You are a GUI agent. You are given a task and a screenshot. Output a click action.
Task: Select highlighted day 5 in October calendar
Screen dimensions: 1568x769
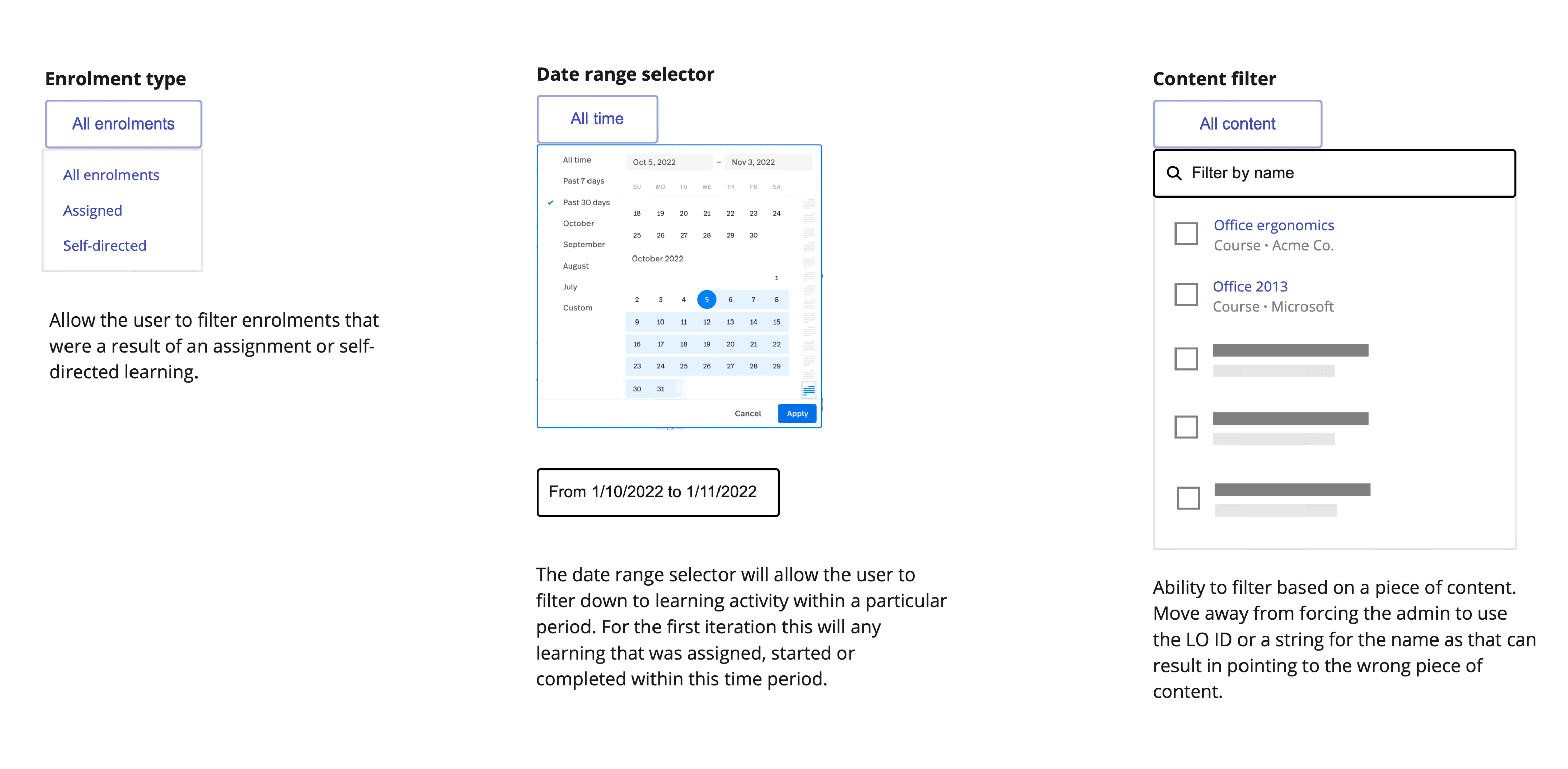click(706, 299)
